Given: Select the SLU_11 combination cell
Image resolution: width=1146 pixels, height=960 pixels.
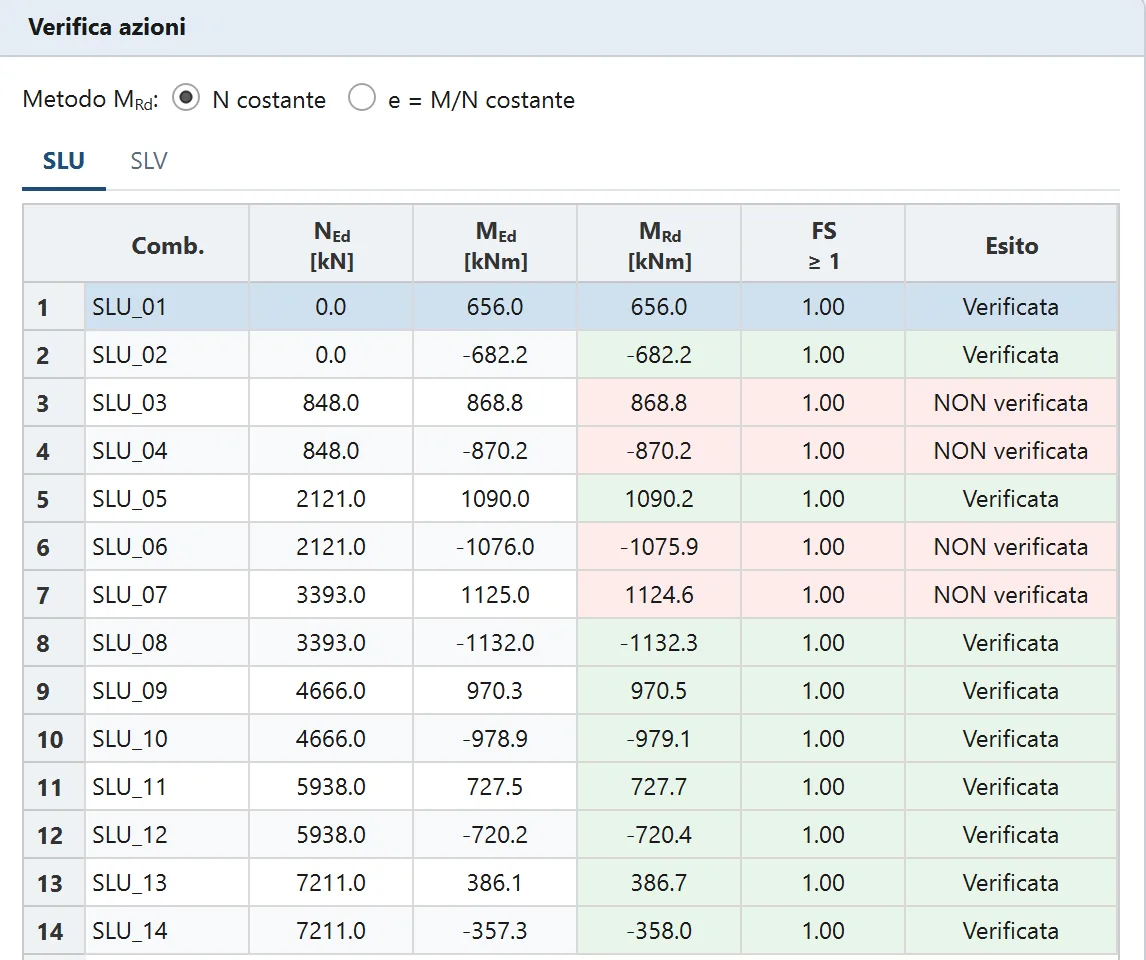Looking at the screenshot, I should coord(167,787).
